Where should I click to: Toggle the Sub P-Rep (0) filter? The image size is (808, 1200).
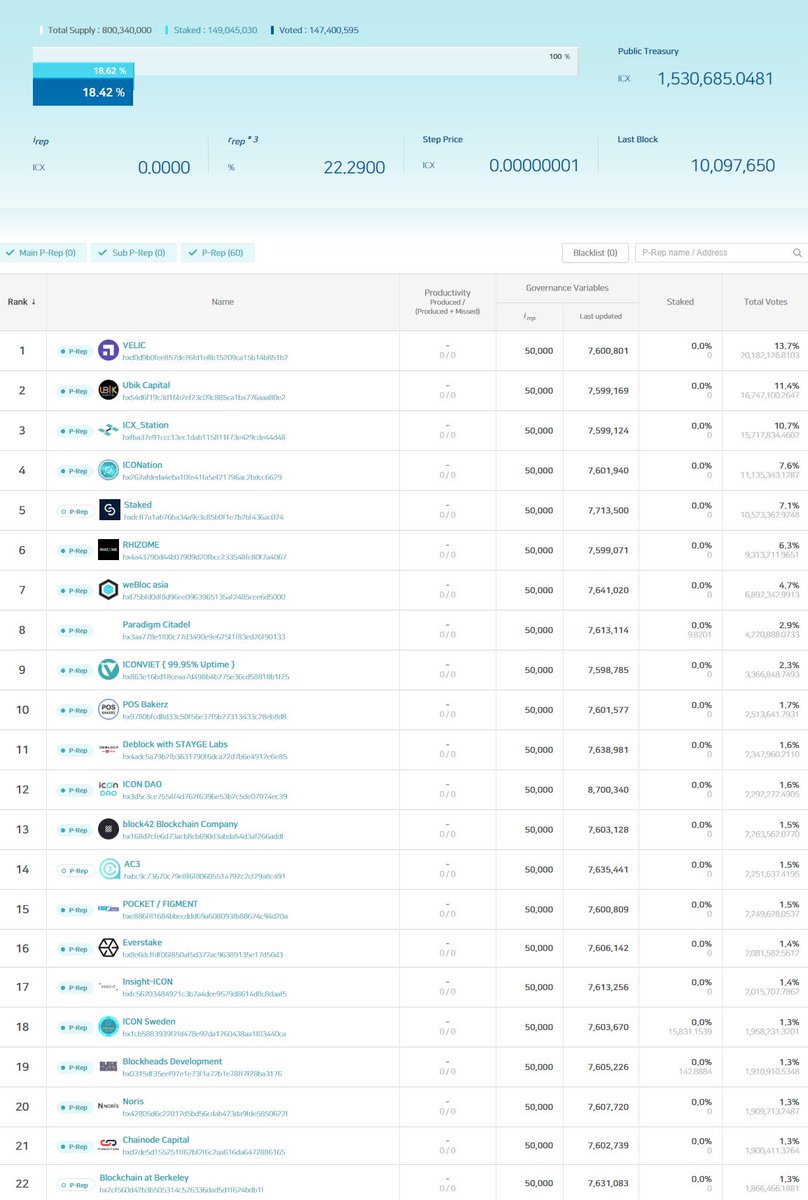133,253
